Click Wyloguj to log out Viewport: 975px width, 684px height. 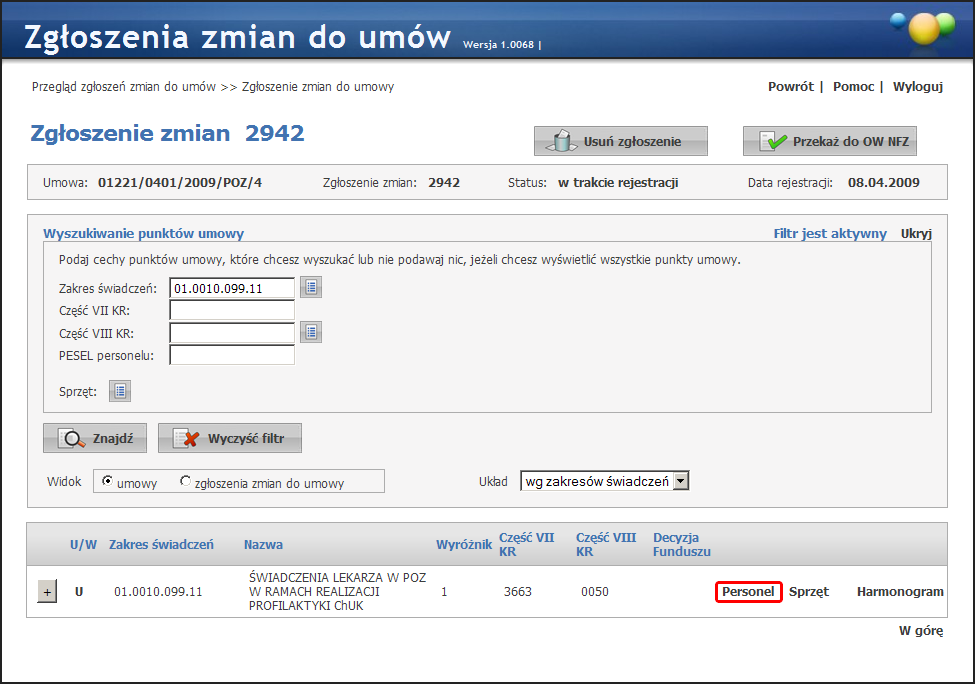(917, 87)
